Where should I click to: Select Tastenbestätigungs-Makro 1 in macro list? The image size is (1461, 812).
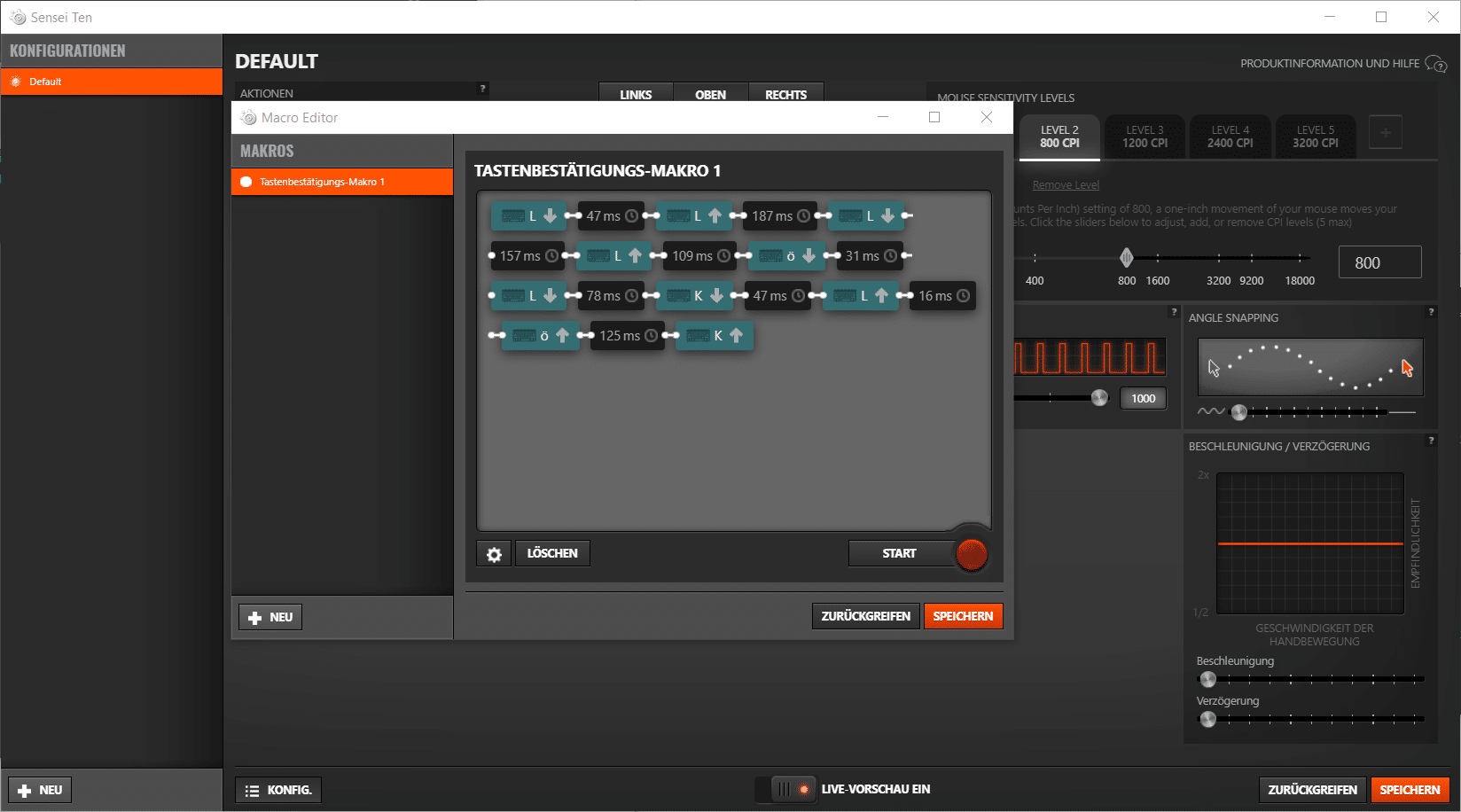click(342, 182)
